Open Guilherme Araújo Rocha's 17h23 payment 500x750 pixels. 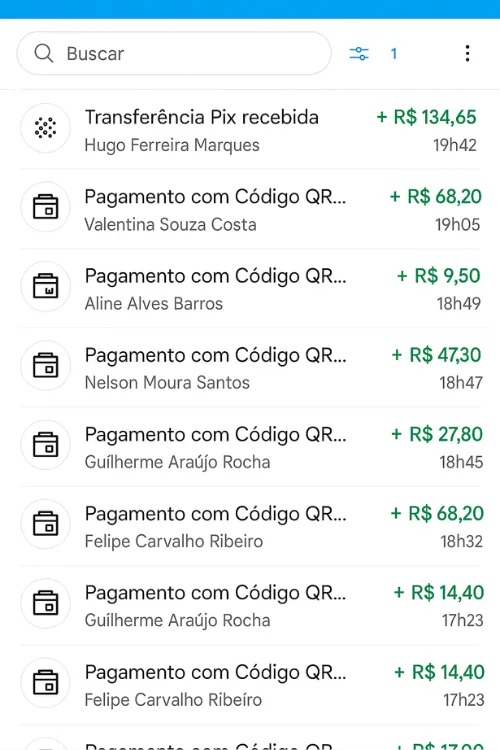[250, 606]
